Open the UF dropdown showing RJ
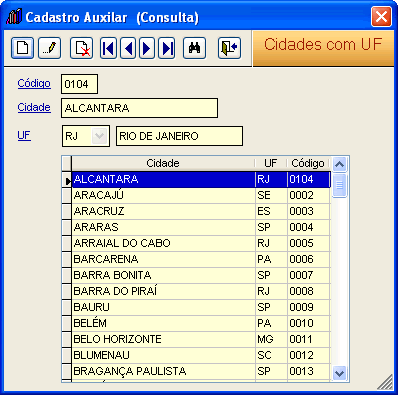The image size is (398, 395). pos(99,136)
